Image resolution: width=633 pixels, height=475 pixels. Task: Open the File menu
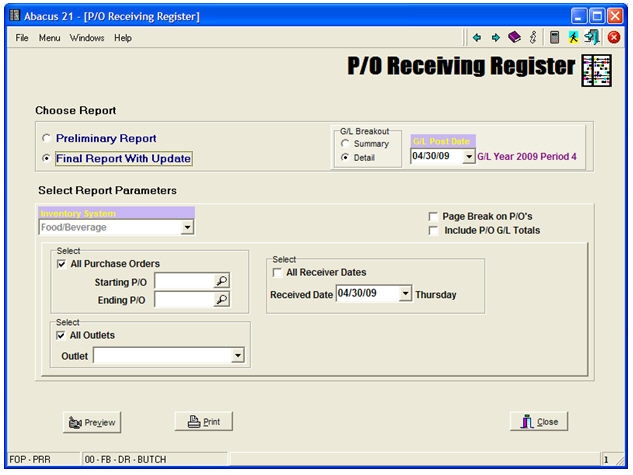(x=22, y=38)
